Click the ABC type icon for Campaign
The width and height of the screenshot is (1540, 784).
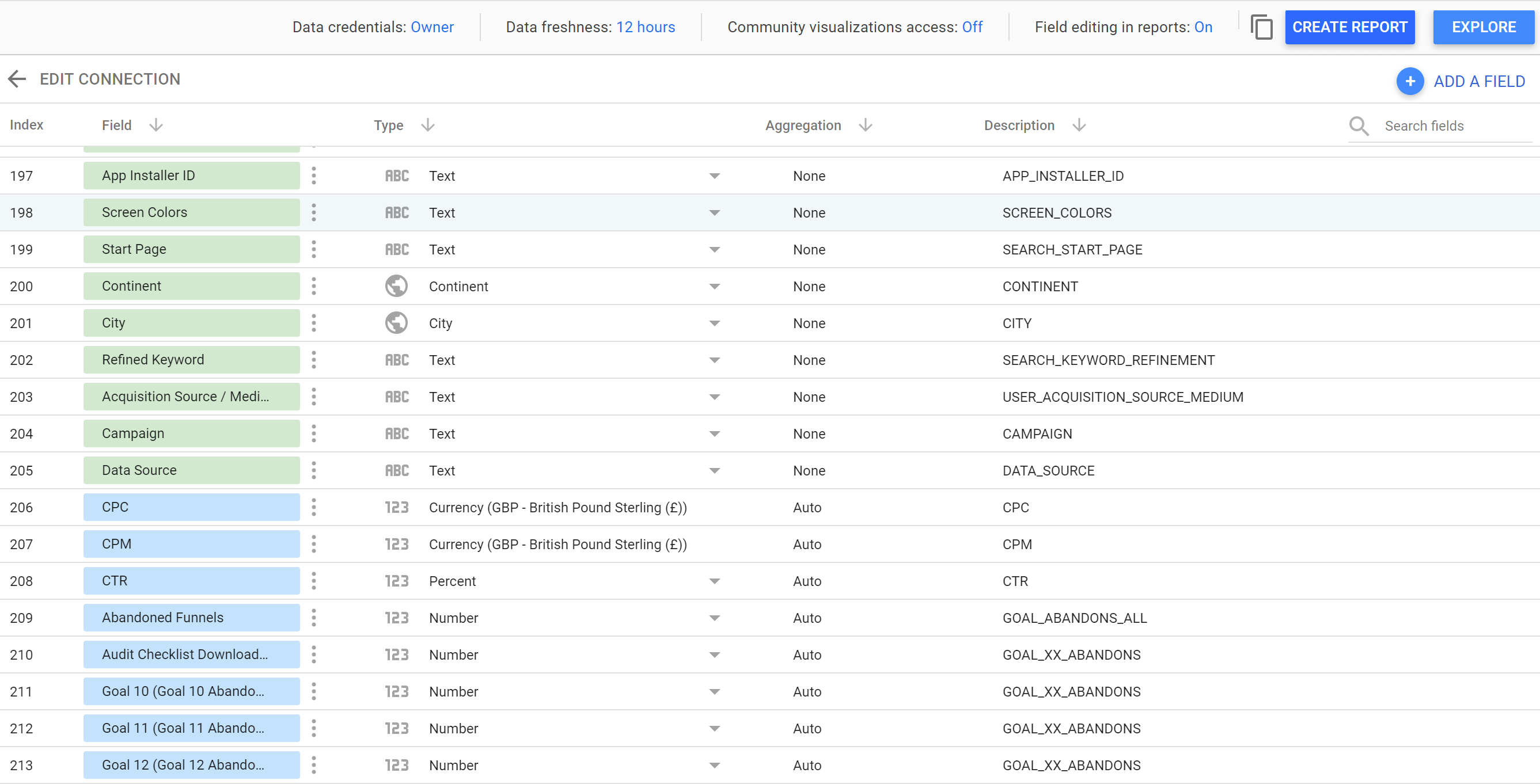[x=397, y=434]
